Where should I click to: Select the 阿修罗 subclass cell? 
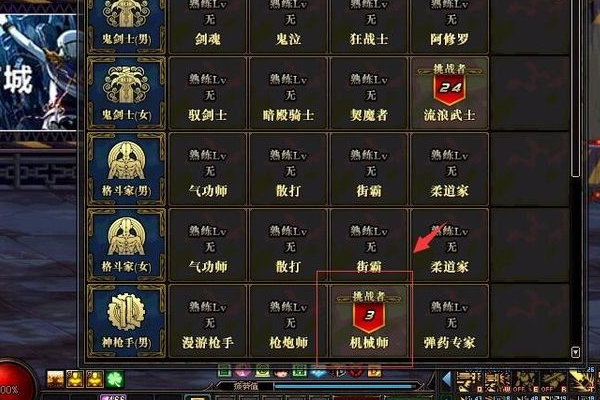[450, 26]
